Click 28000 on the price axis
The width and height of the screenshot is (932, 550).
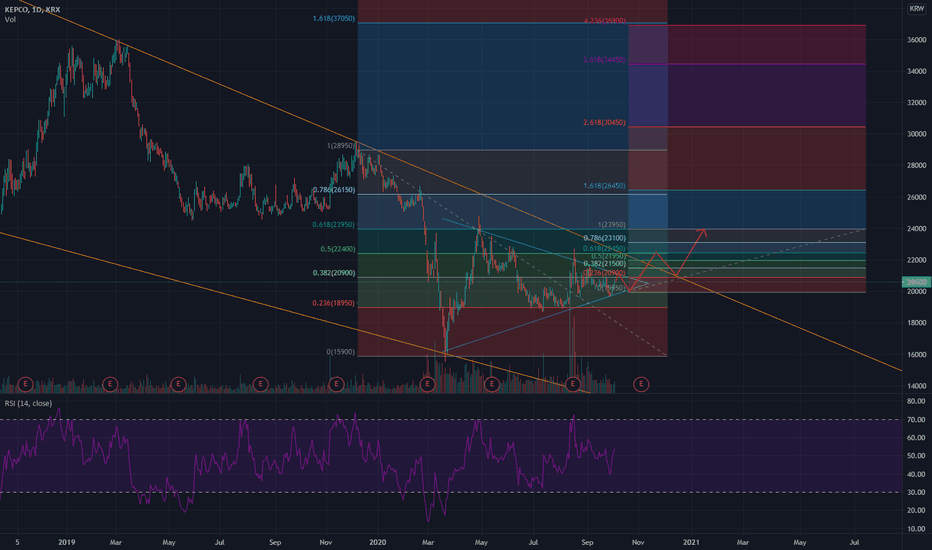click(x=917, y=165)
